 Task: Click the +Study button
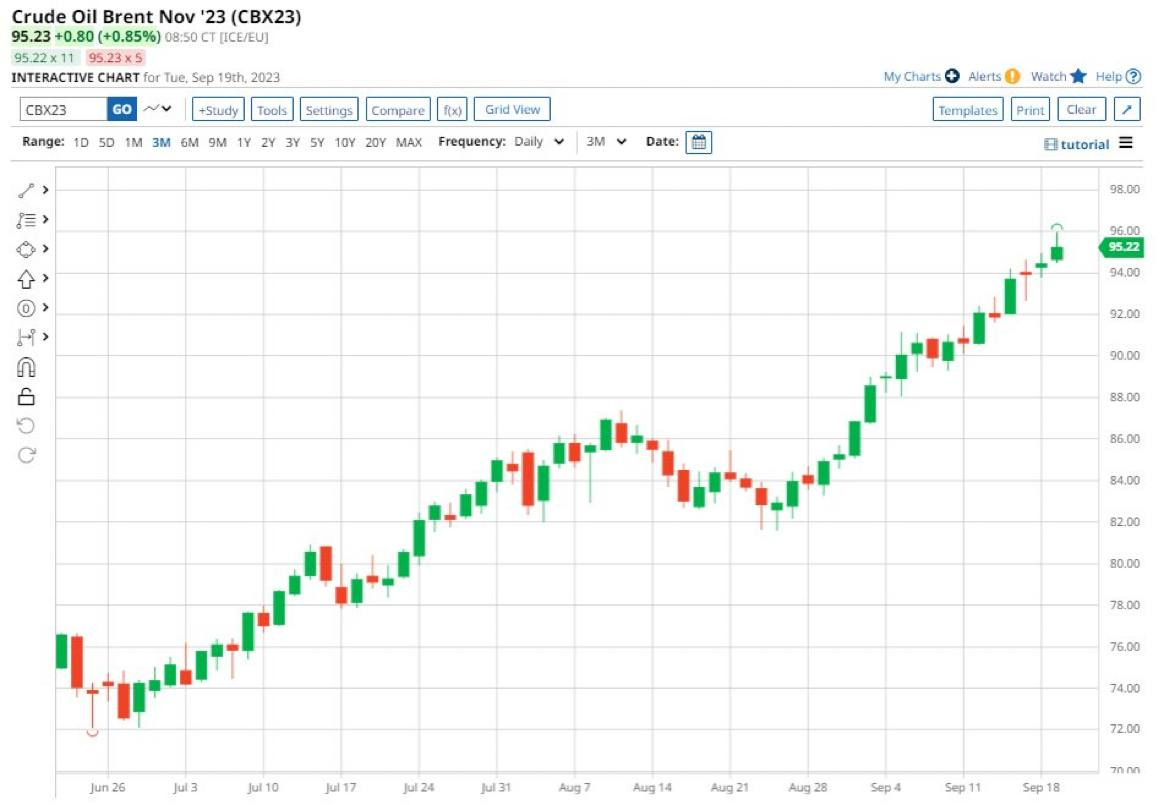pos(217,110)
